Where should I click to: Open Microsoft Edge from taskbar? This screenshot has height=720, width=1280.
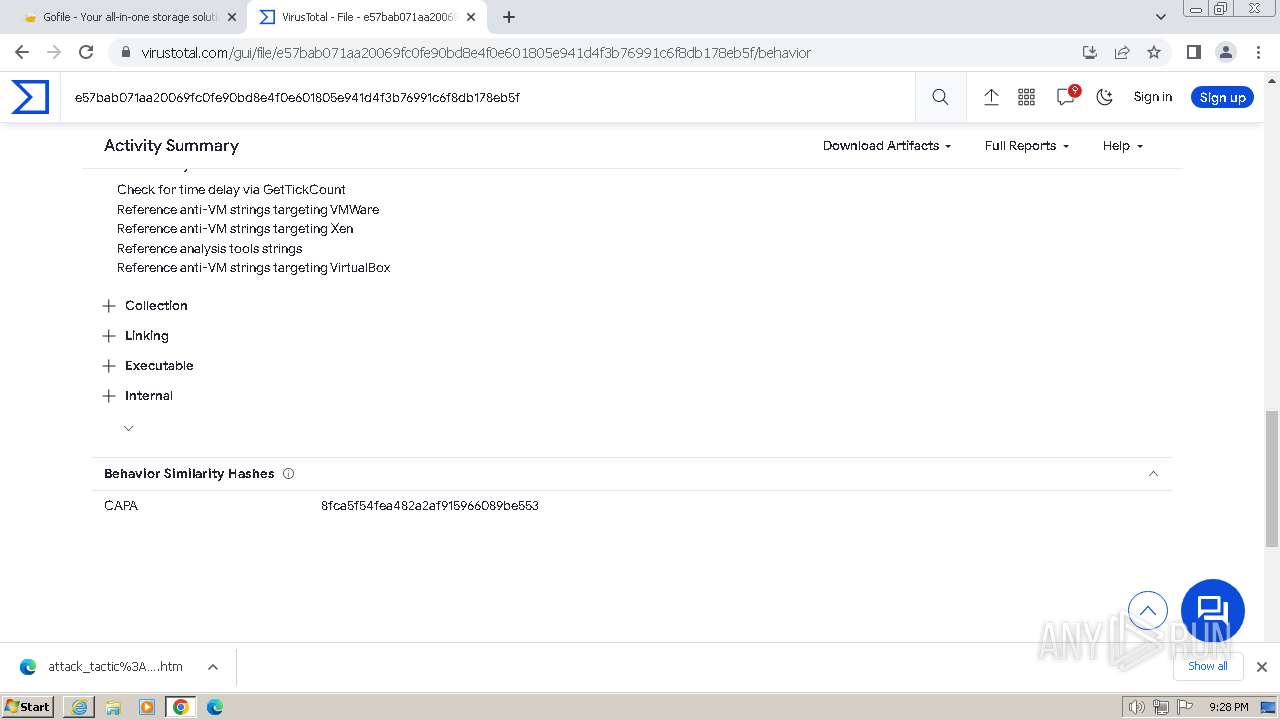tap(215, 707)
